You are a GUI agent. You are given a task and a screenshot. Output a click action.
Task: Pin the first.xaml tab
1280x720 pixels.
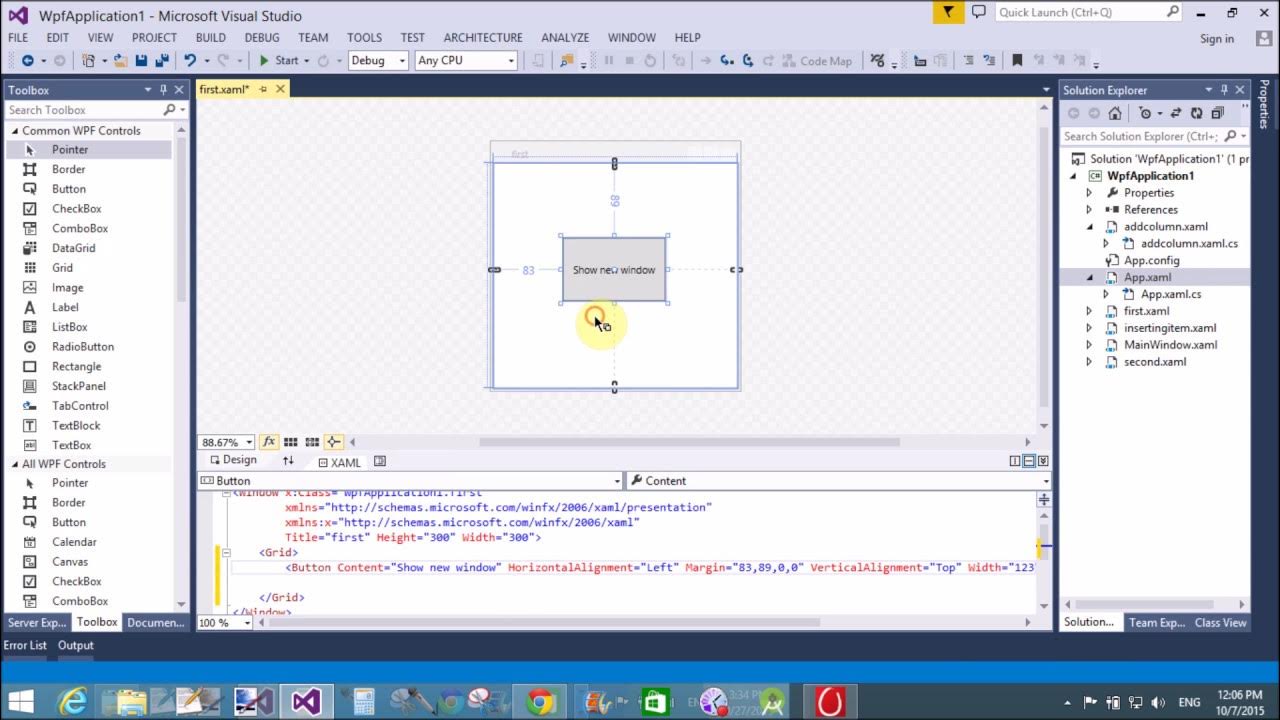263,89
